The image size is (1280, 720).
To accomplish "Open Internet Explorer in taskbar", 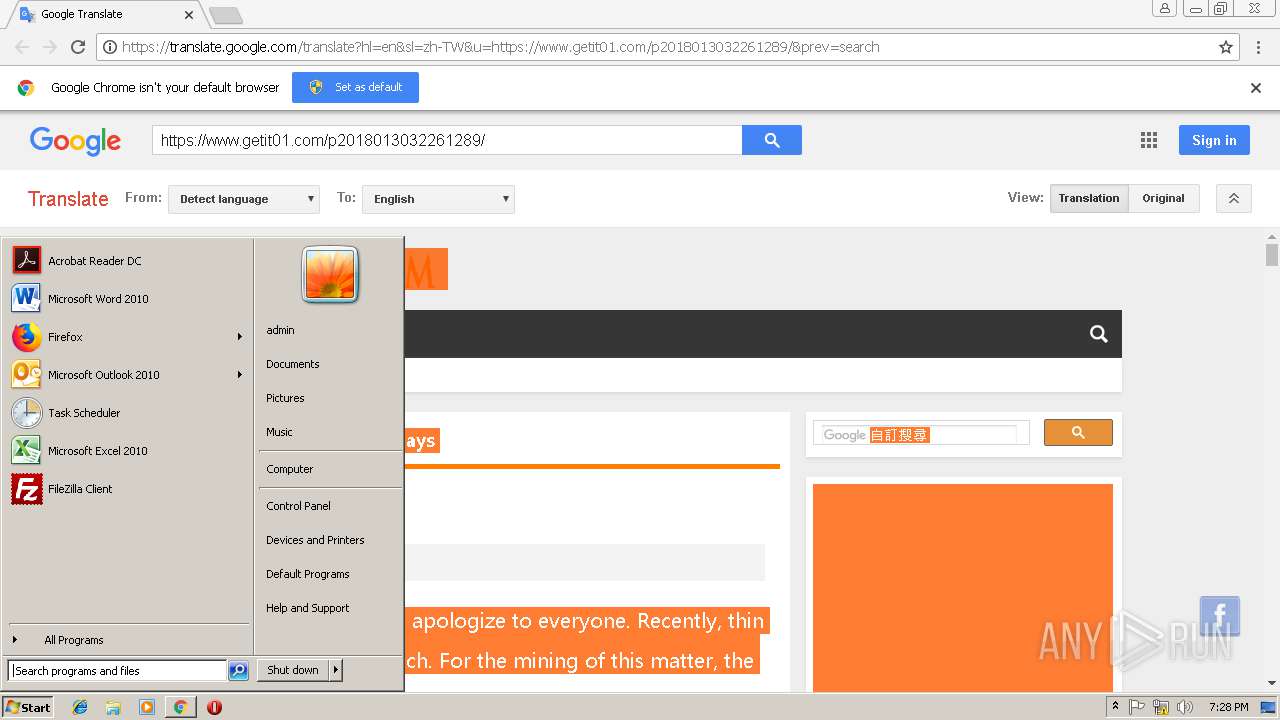I will tap(80, 707).
